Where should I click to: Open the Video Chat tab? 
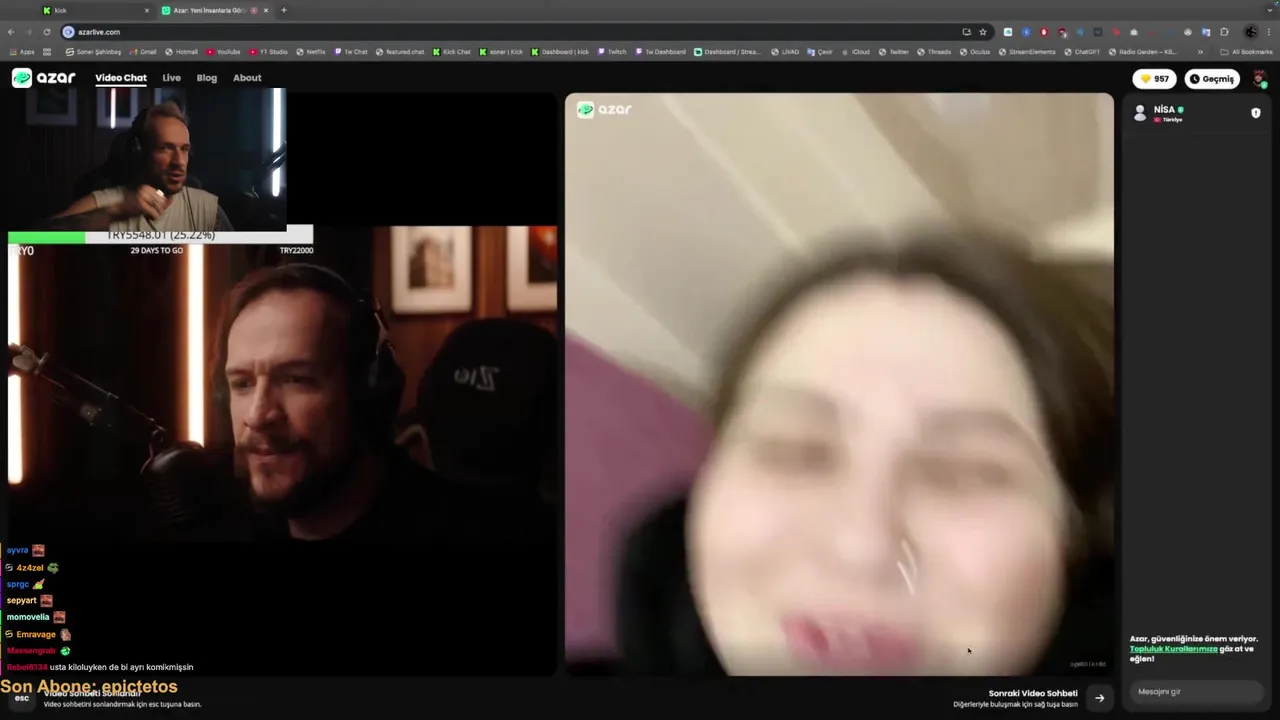pyautogui.click(x=121, y=78)
